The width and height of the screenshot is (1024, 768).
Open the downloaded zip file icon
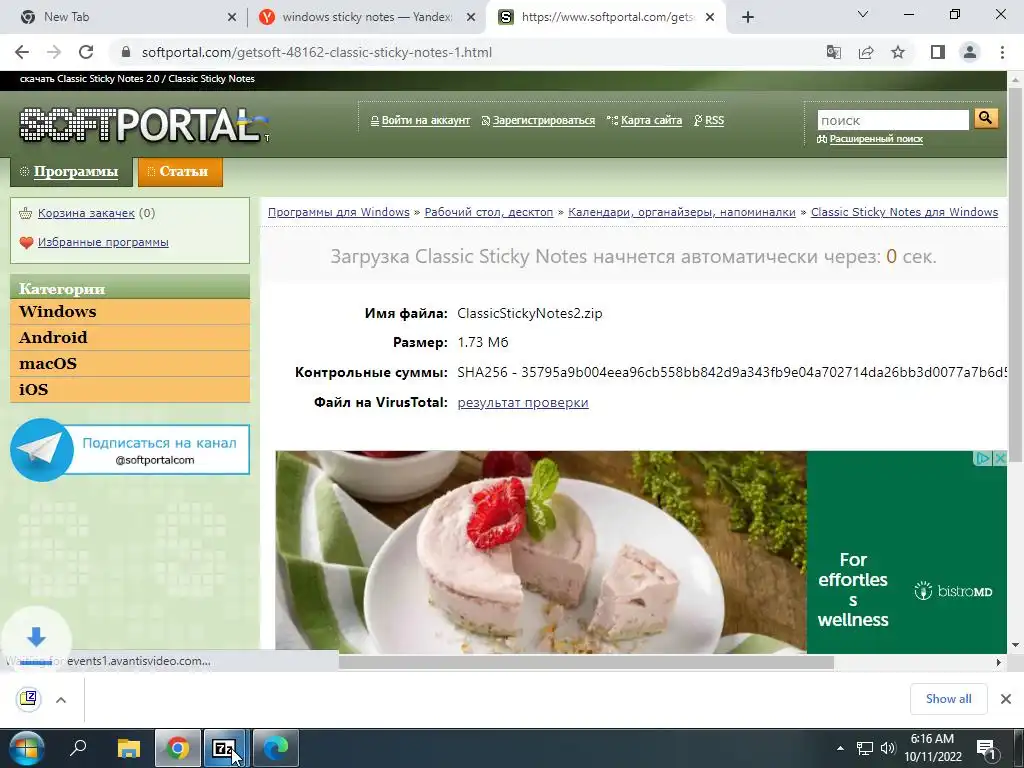pyautogui.click(x=29, y=699)
